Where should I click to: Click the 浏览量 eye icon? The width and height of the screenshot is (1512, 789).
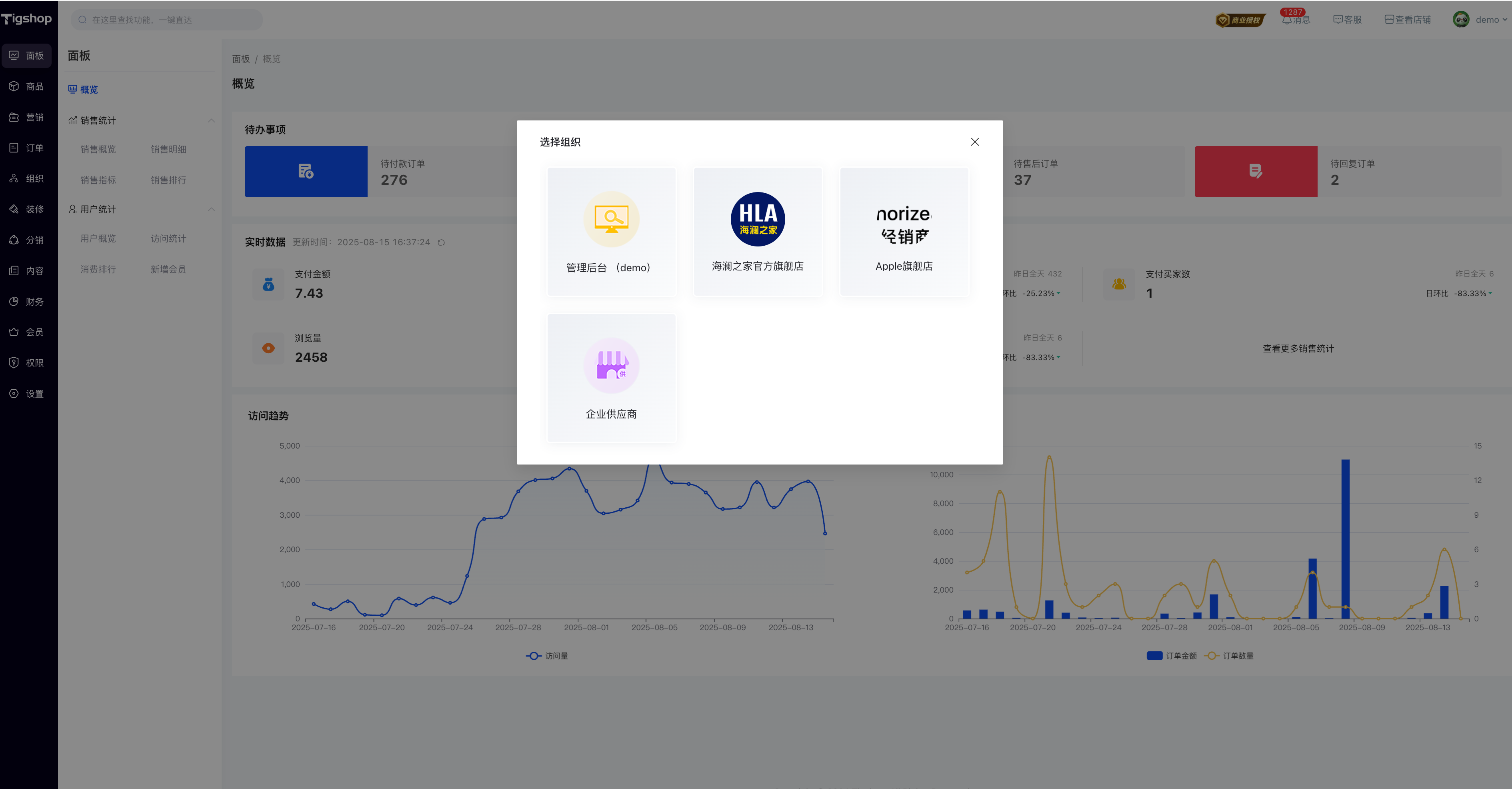268,348
